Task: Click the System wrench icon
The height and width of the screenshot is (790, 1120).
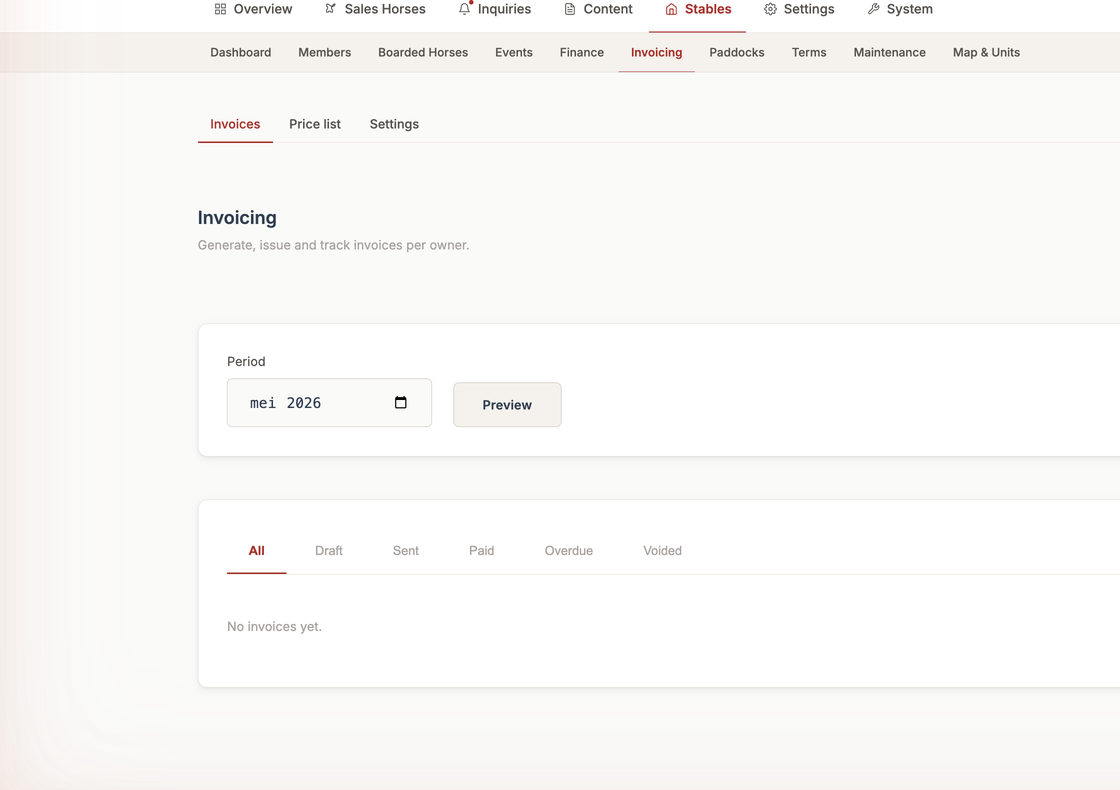Action: pos(874,9)
